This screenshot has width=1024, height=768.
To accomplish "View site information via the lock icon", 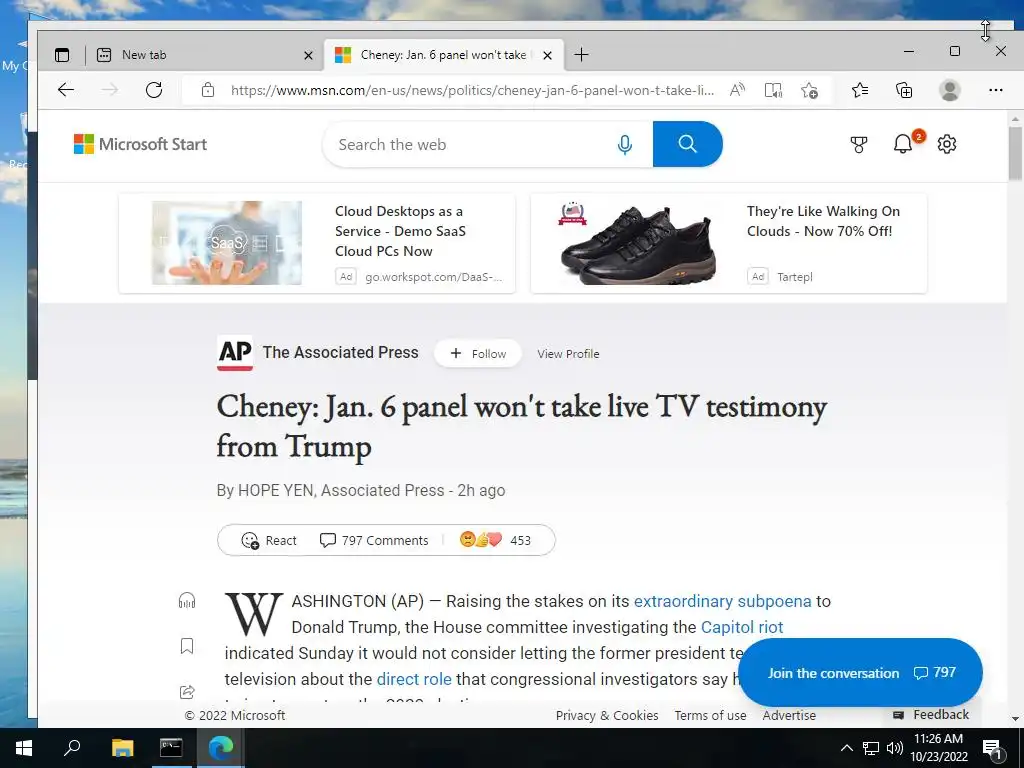I will pyautogui.click(x=208, y=90).
